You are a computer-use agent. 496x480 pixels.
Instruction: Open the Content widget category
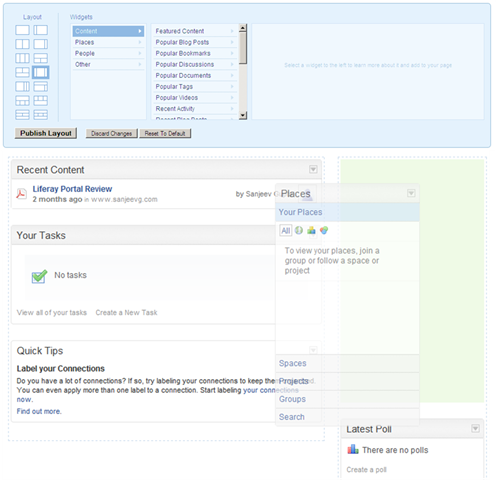[x=108, y=31]
